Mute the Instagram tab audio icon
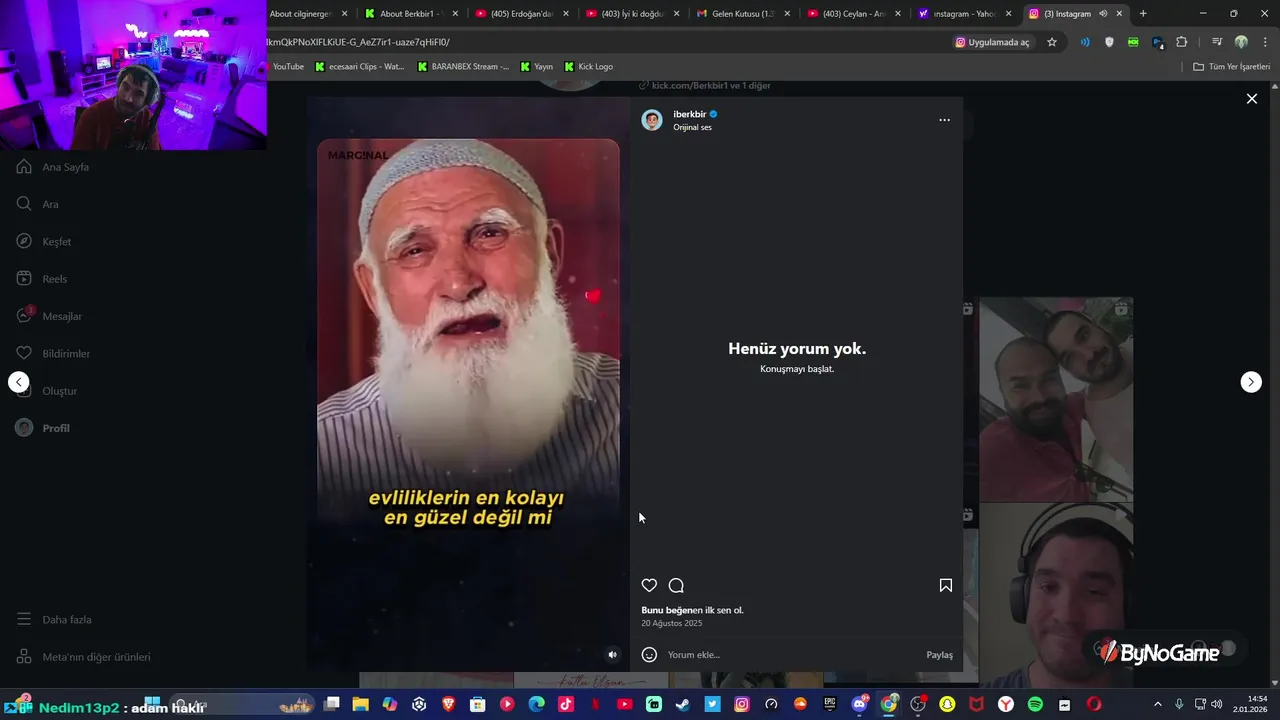This screenshot has height=720, width=1280. point(1103,14)
